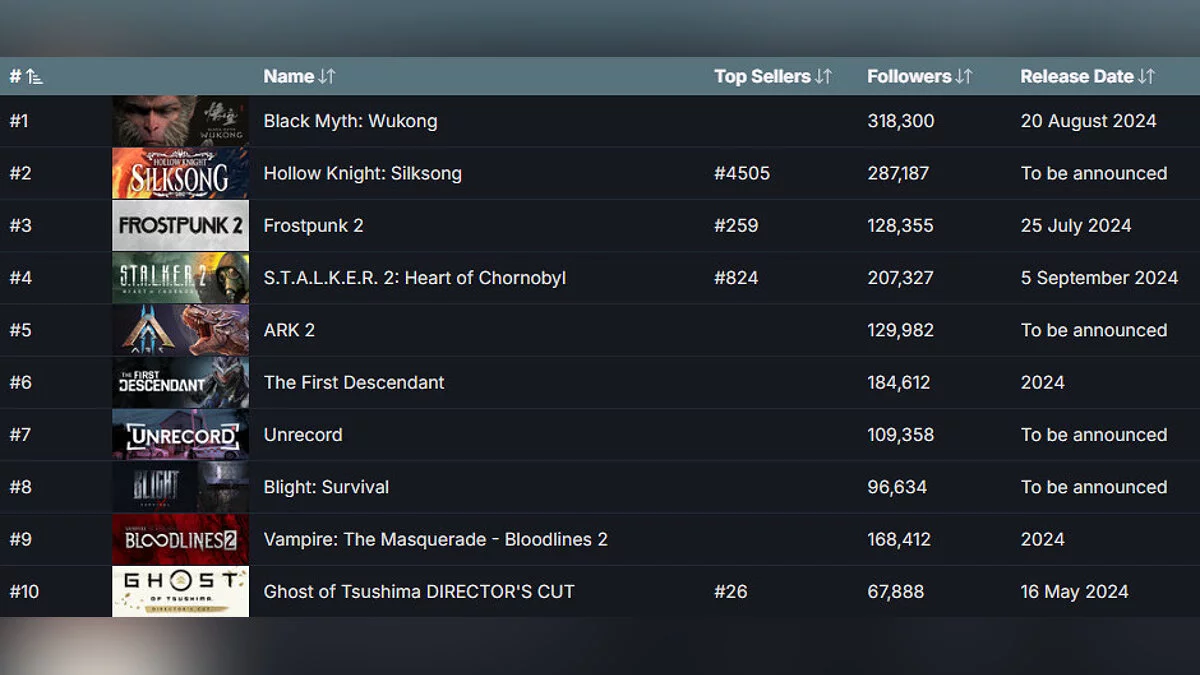Screen dimensions: 1200x675
Task: Select ARK 2's To be announced date
Action: coord(1094,330)
